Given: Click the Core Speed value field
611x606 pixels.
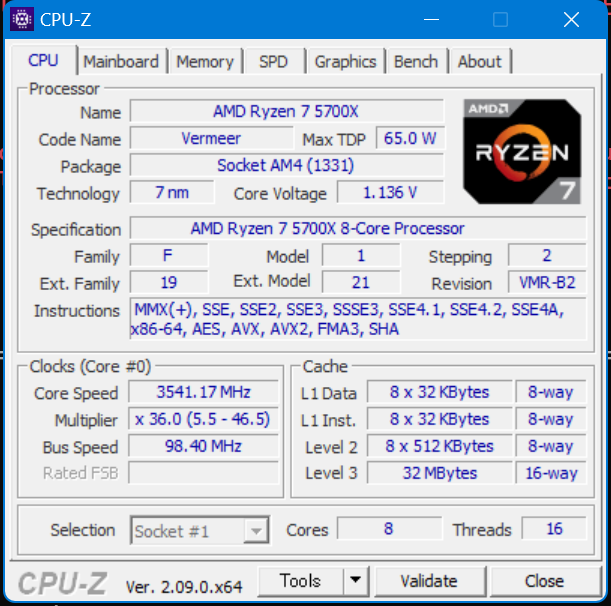Looking at the screenshot, I should point(203,392).
